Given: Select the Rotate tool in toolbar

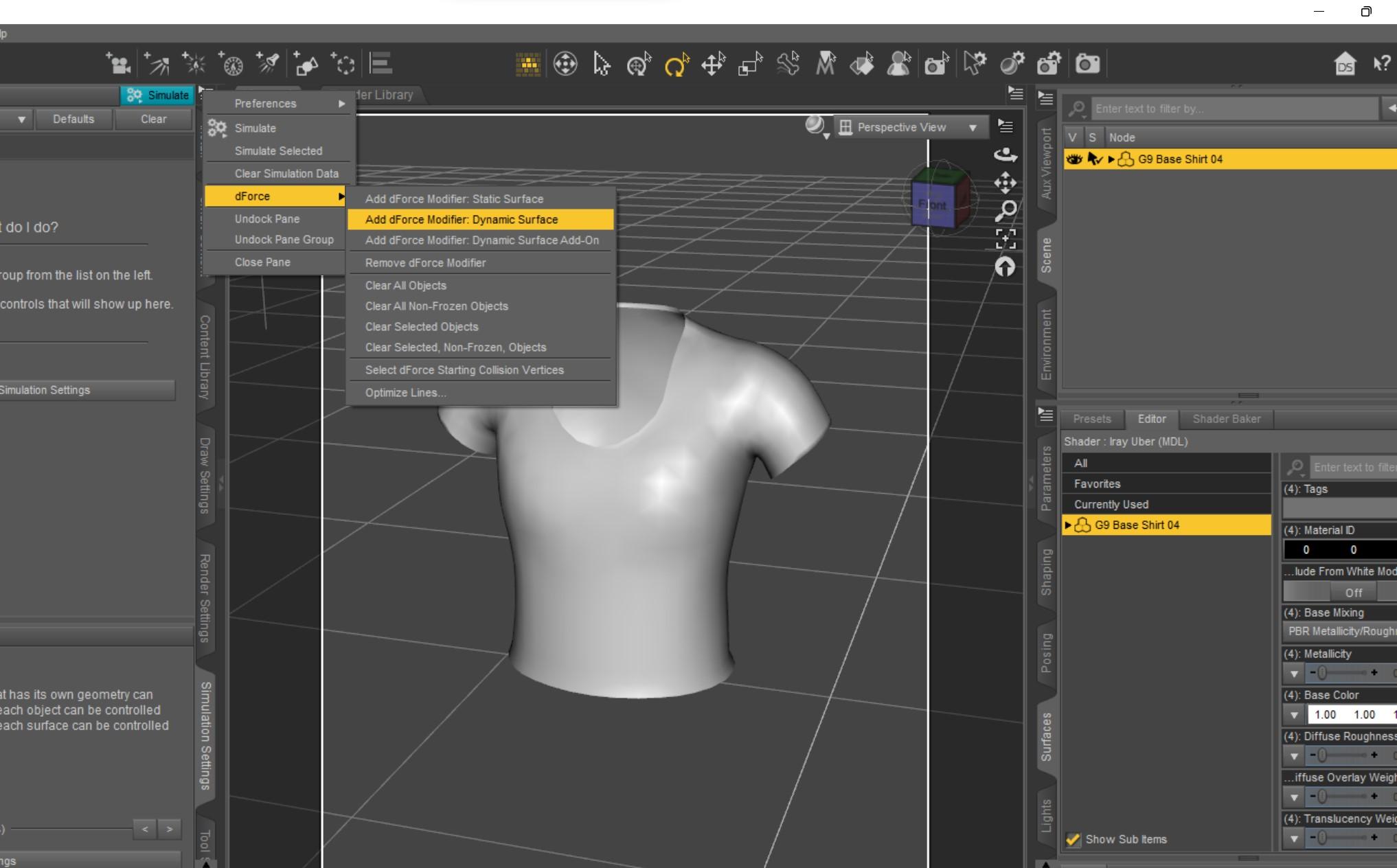Looking at the screenshot, I should point(676,65).
